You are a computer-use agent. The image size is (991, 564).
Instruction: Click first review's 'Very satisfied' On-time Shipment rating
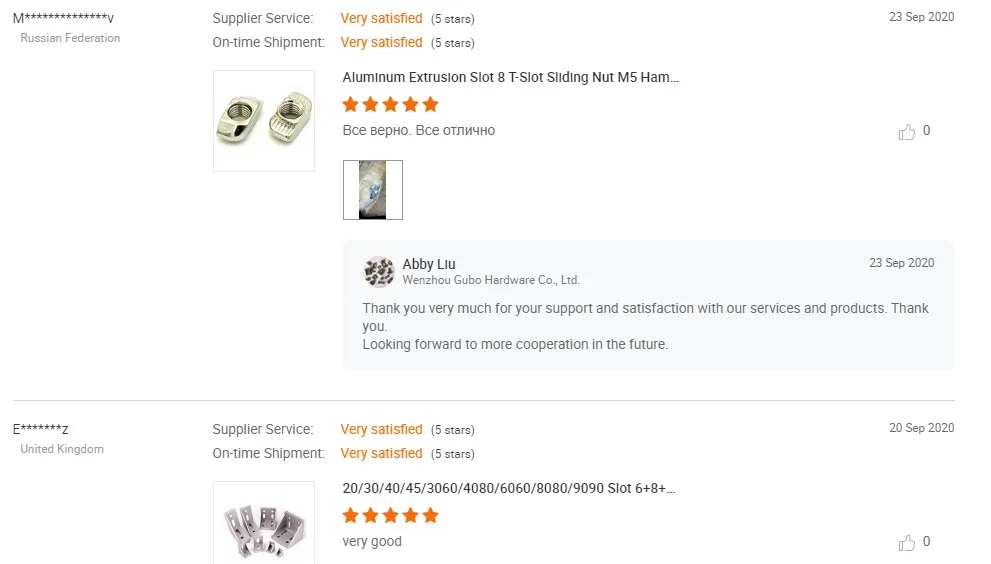(x=381, y=42)
